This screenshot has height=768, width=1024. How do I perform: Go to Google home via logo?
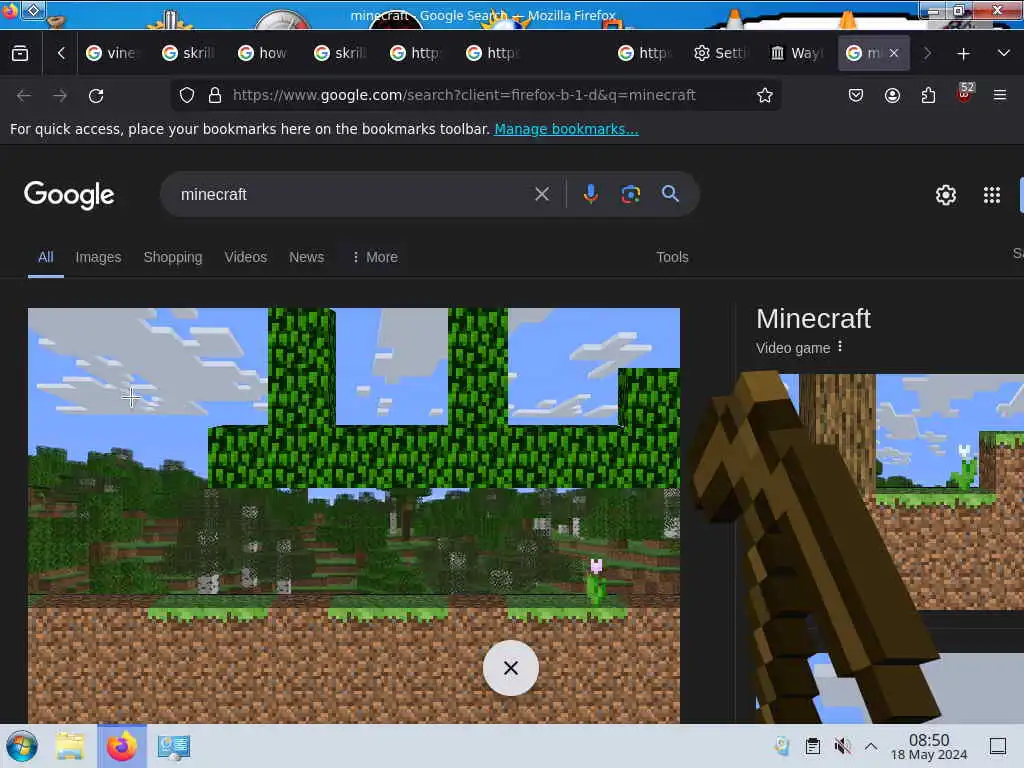[69, 195]
